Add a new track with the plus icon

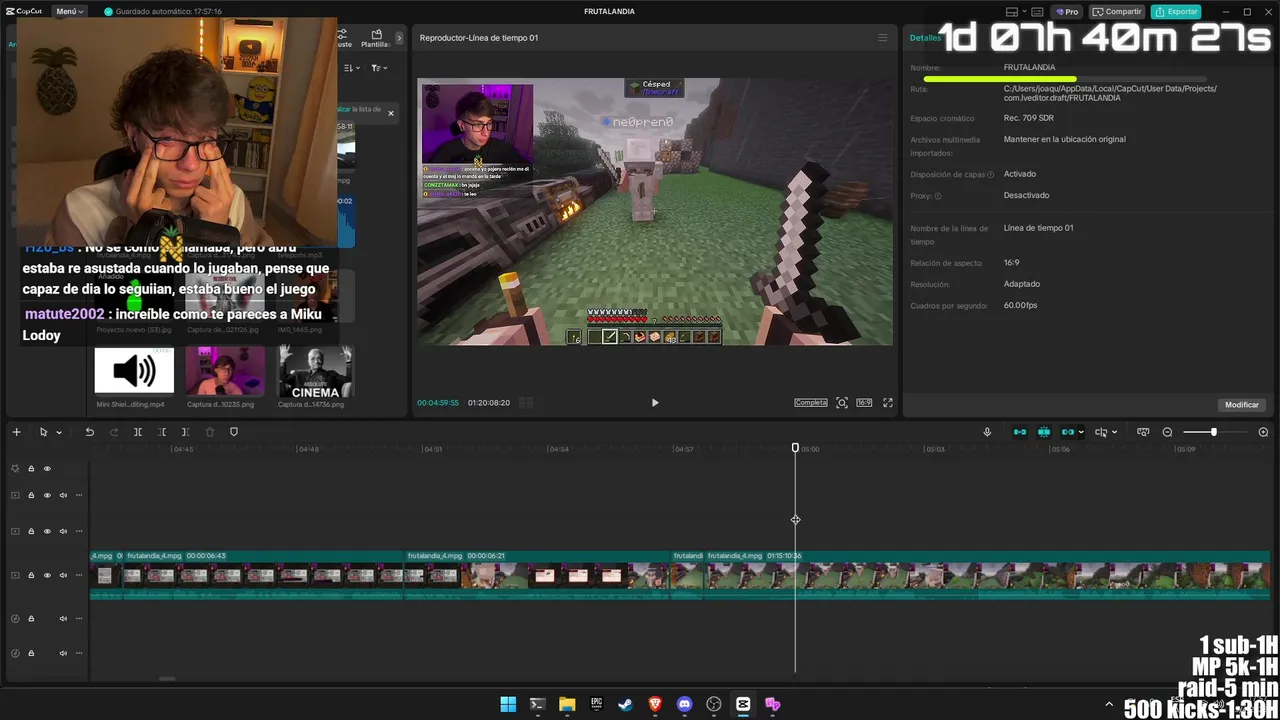tap(16, 432)
